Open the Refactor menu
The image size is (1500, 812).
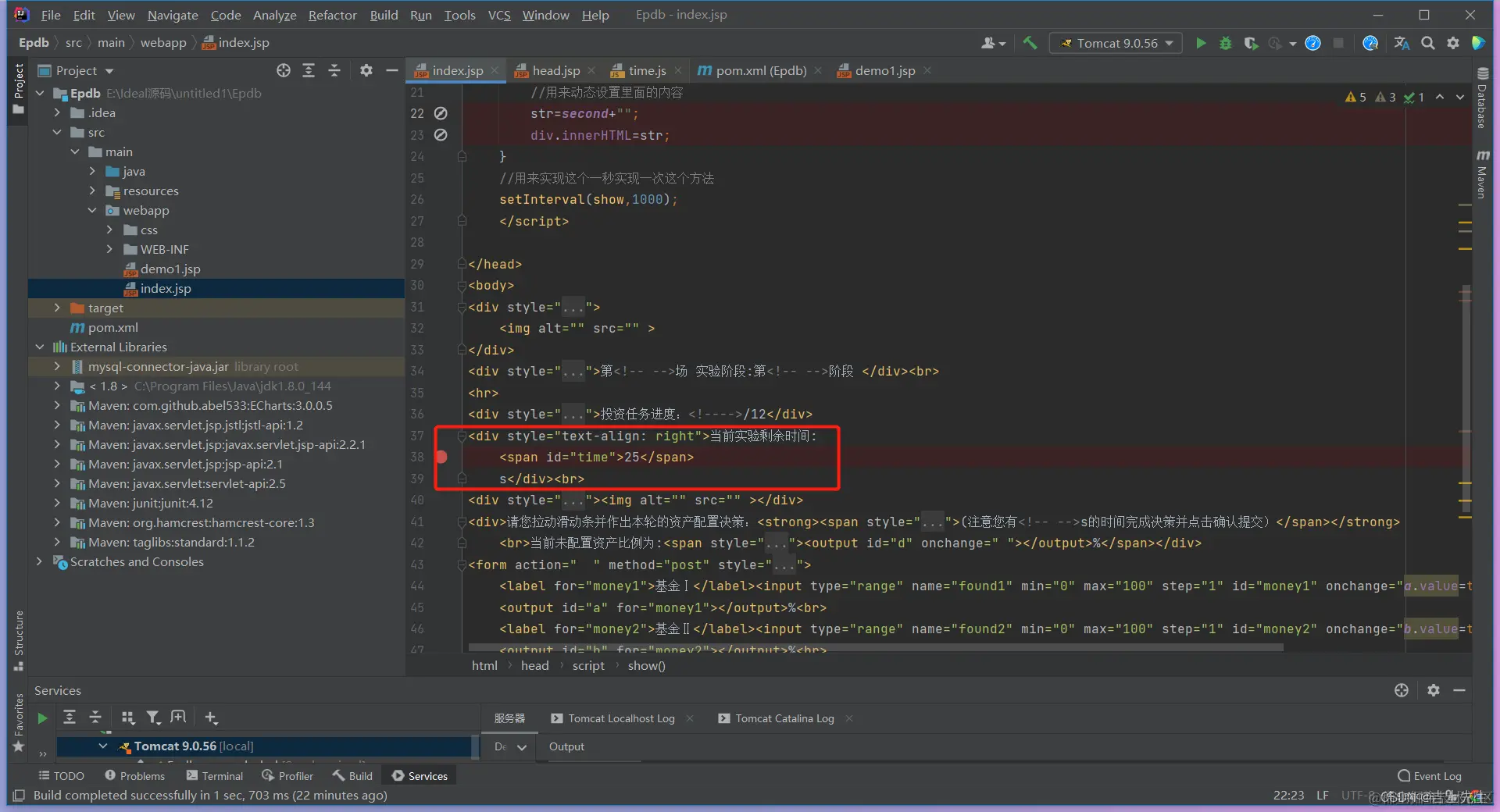(332, 15)
